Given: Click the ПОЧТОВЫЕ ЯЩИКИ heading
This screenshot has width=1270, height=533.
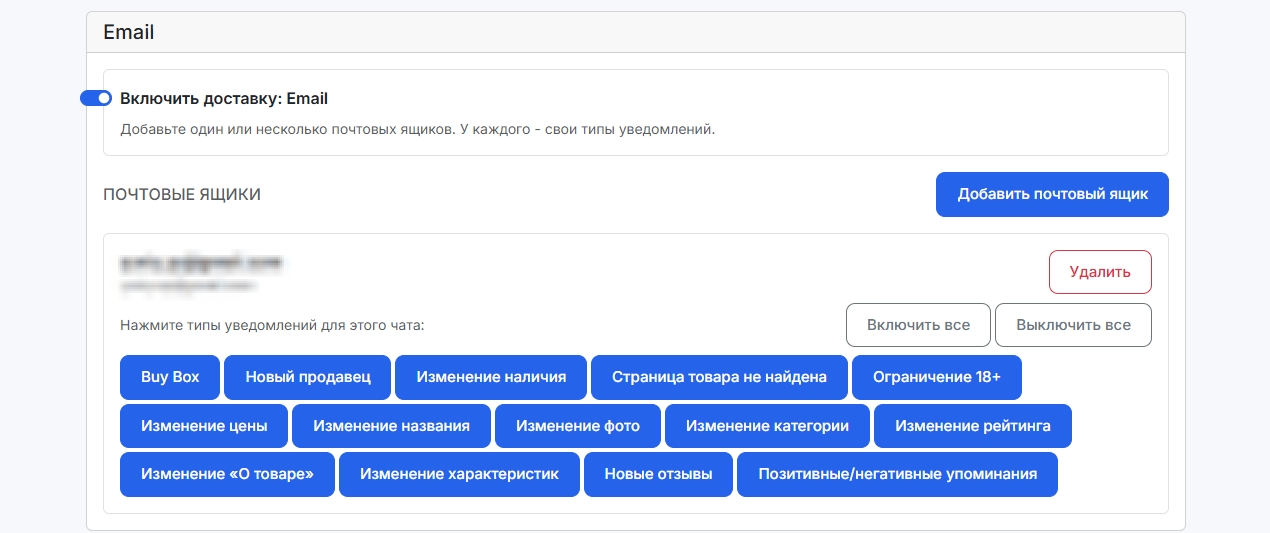Looking at the screenshot, I should click(182, 194).
